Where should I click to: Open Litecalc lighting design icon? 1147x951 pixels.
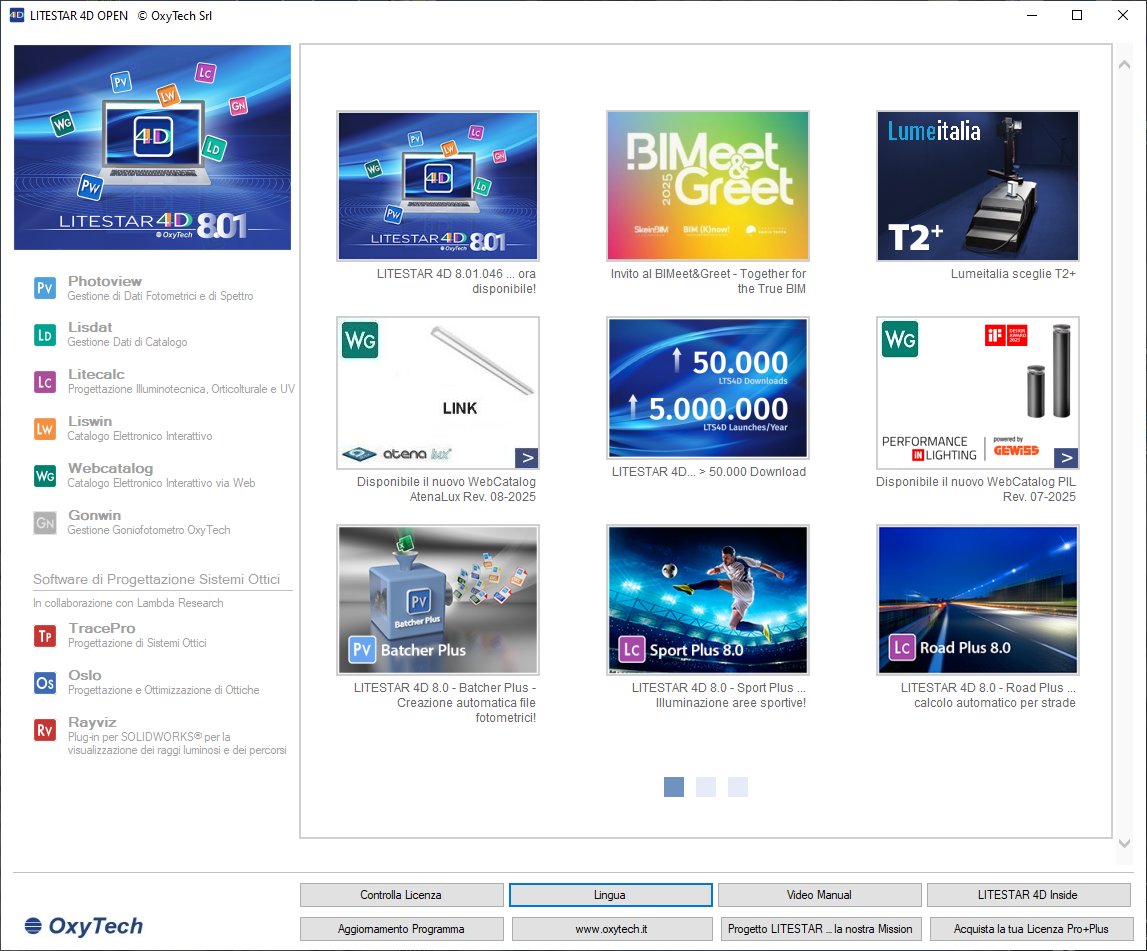tap(45, 381)
